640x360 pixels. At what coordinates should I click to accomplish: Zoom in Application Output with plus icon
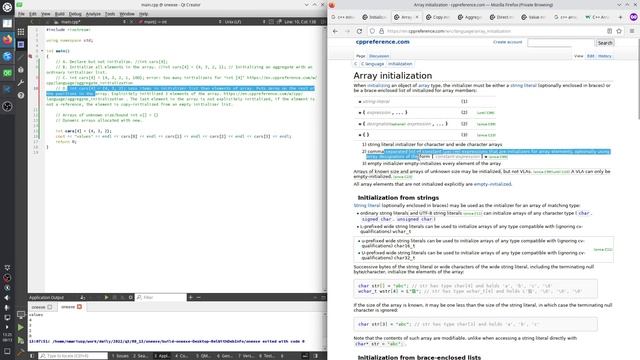(x=191, y=298)
